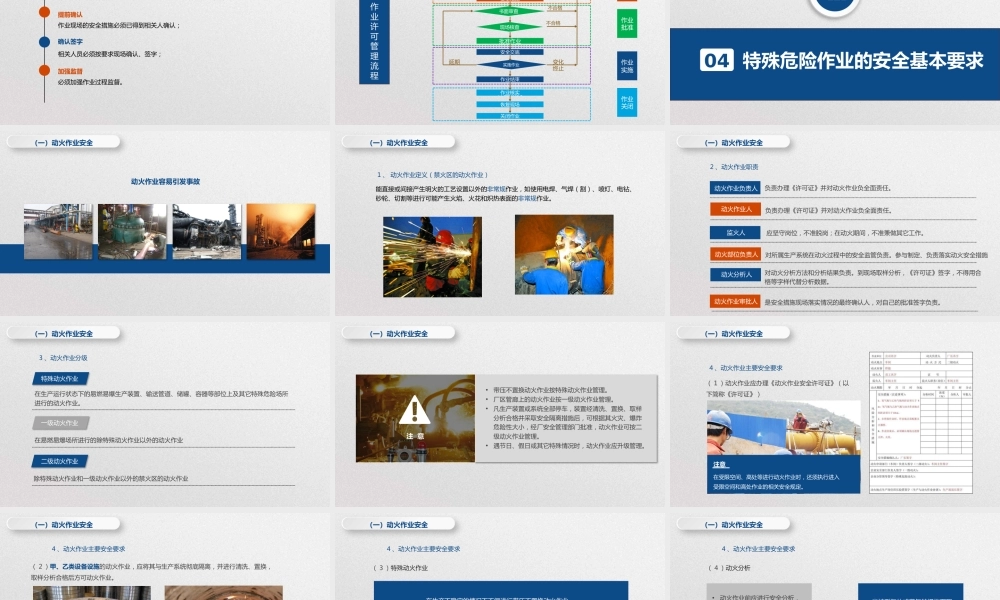Click the orange dot beside 加强监督
This screenshot has width=1000, height=600.
(x=44, y=71)
